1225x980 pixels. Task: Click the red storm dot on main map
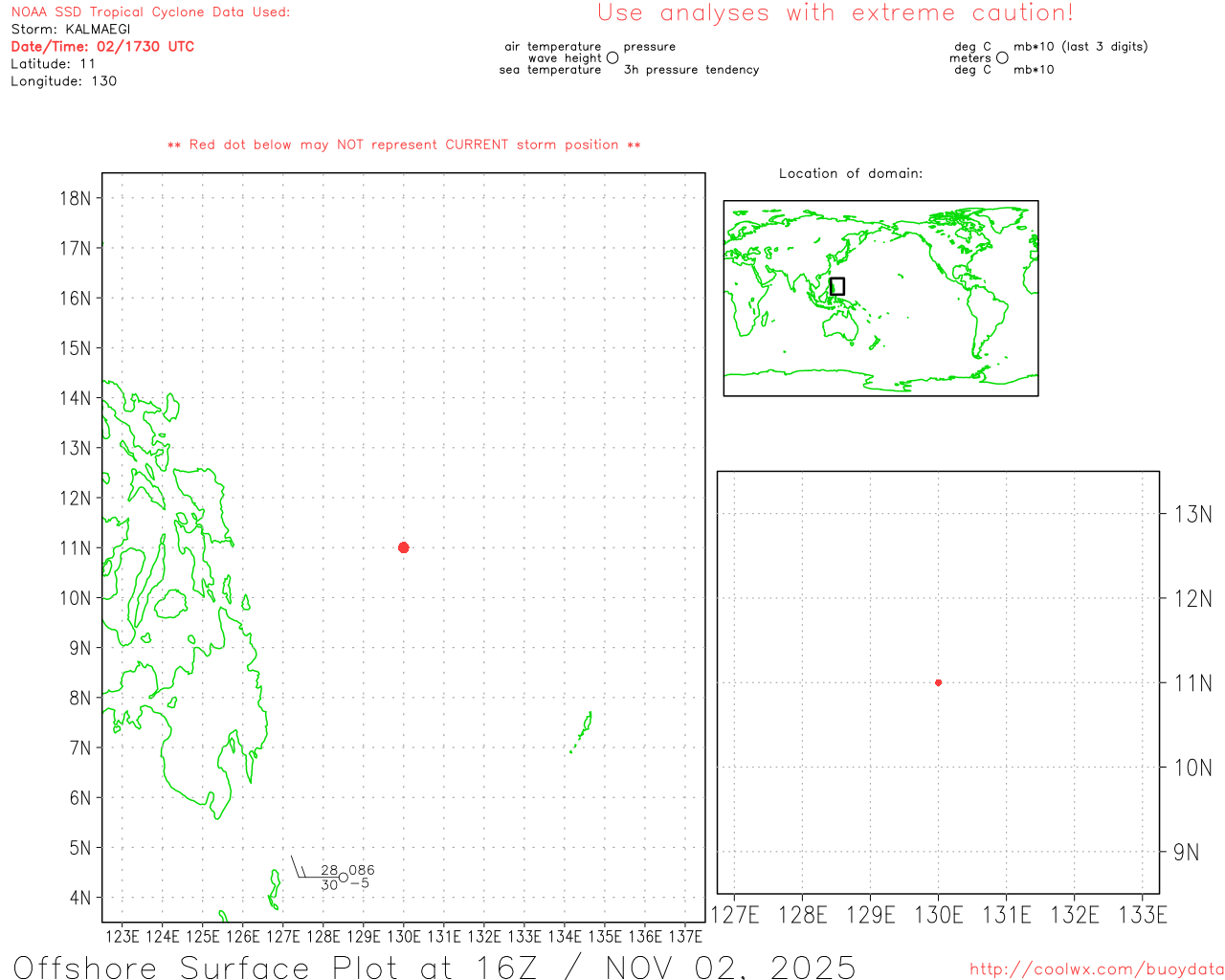tap(403, 547)
